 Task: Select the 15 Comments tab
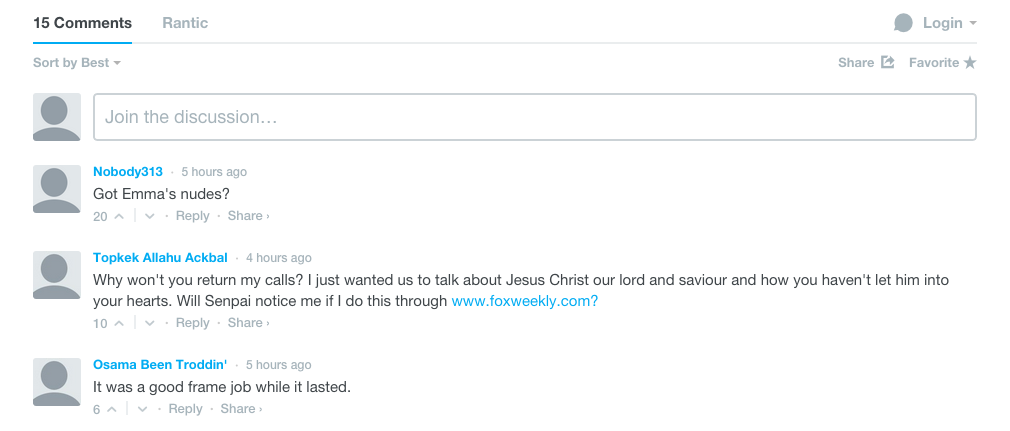82,23
